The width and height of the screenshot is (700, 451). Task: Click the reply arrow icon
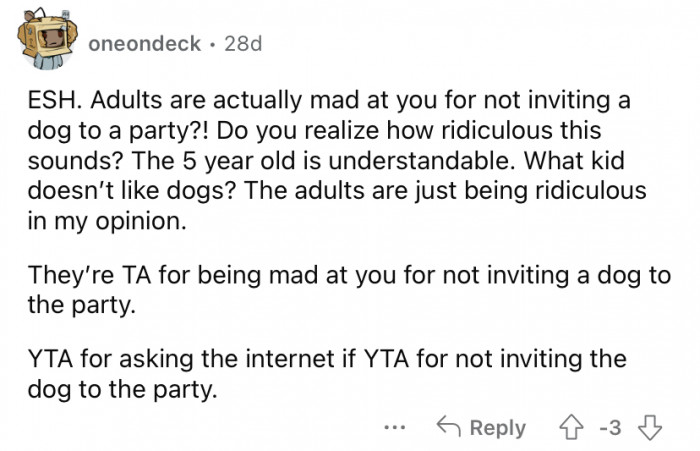pyautogui.click(x=450, y=427)
